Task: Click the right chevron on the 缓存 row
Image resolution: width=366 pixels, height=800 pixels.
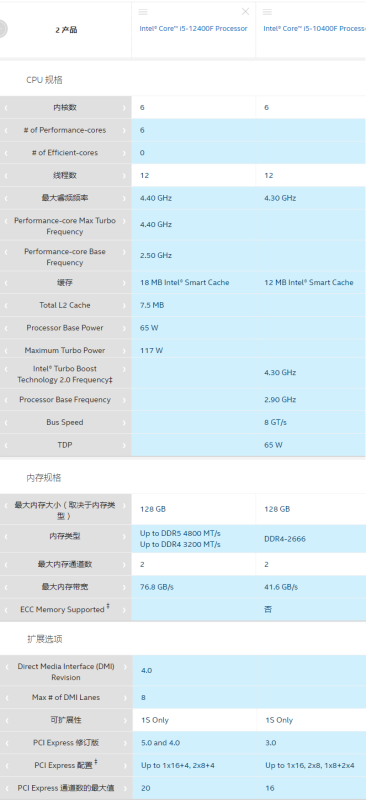Action: [x=125, y=283]
